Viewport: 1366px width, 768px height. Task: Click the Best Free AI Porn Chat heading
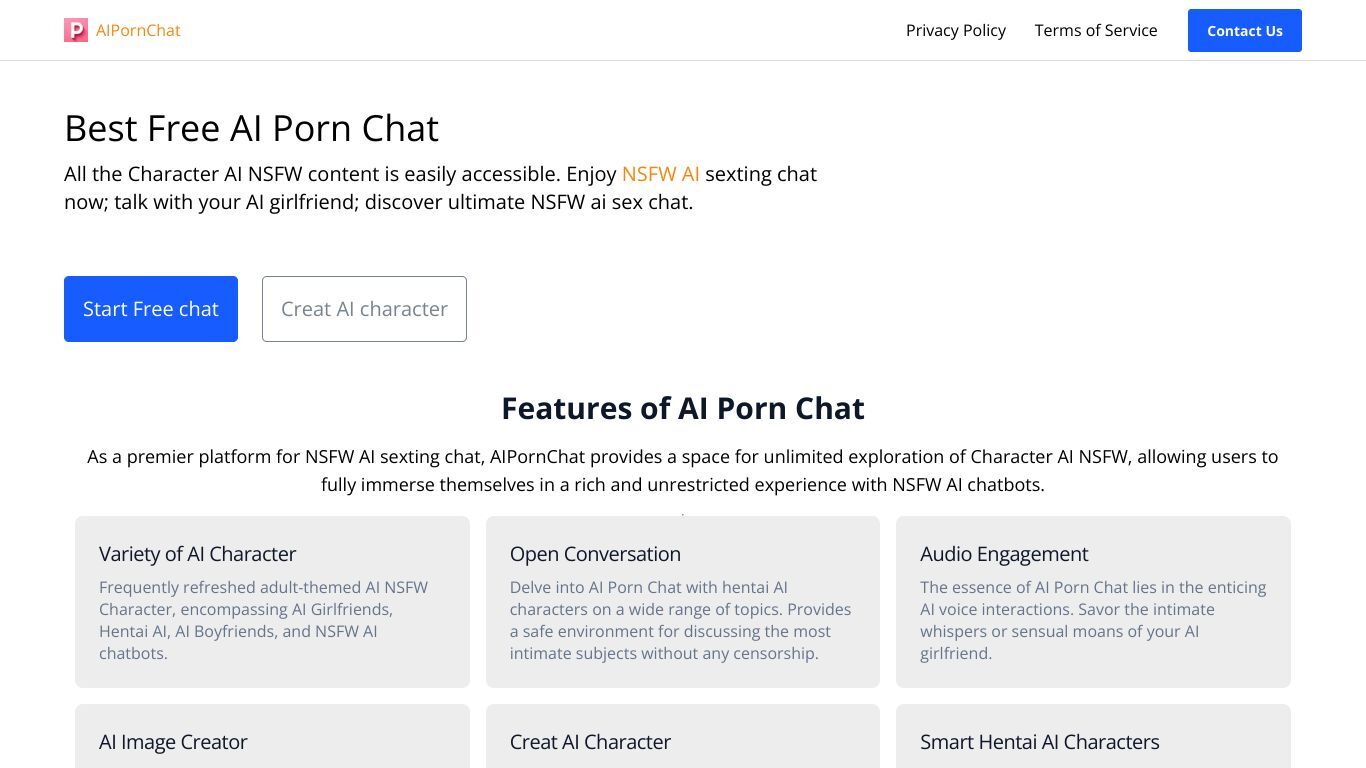coord(252,128)
